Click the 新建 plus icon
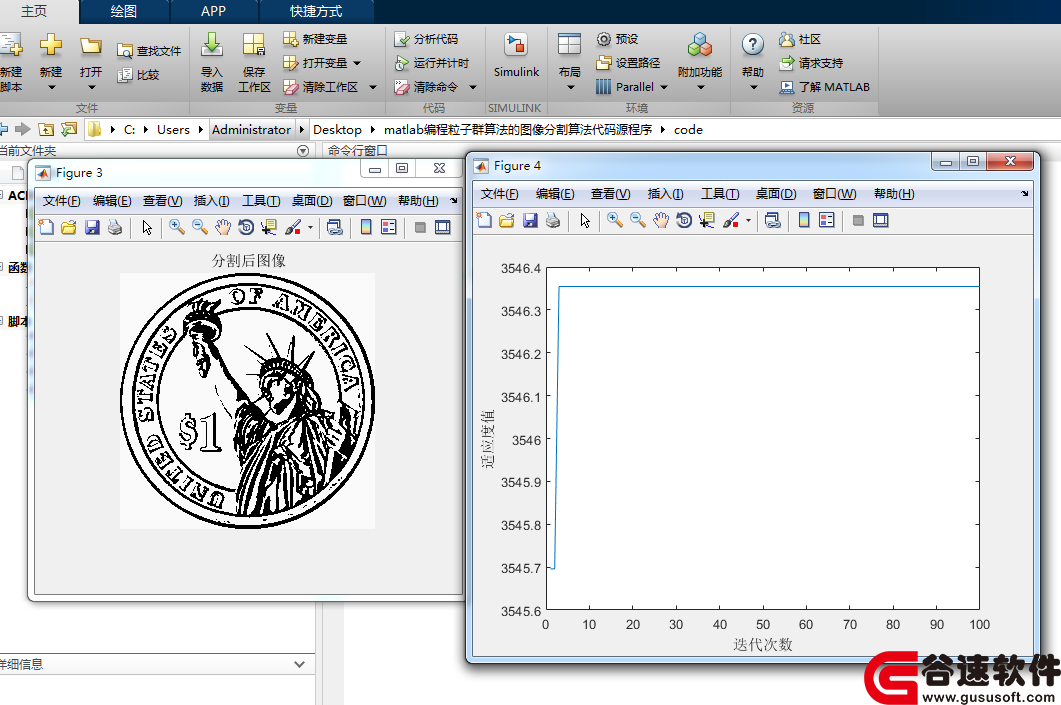 pyautogui.click(x=51, y=46)
